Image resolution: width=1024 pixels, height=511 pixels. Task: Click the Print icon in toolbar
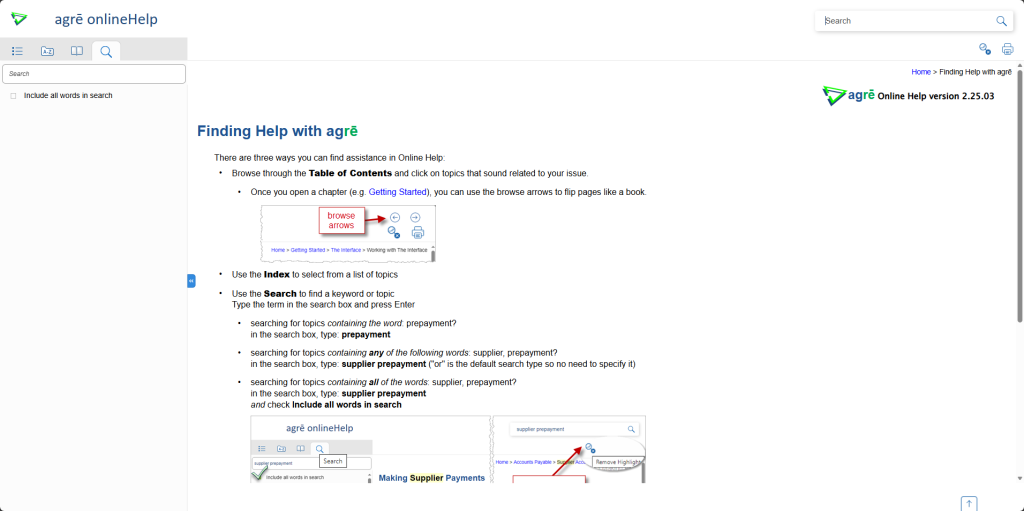click(x=1008, y=48)
